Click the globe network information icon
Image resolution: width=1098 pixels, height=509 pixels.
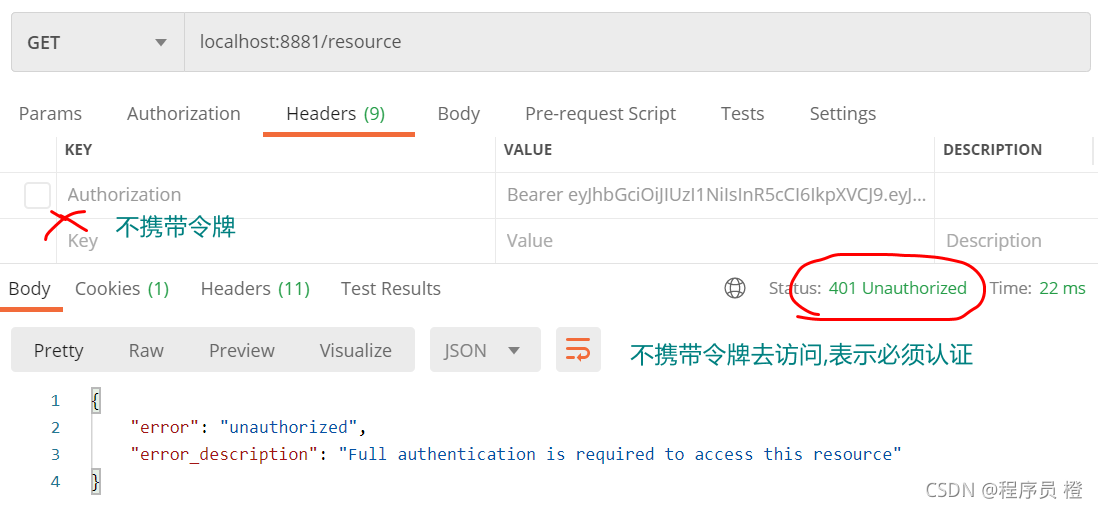(x=735, y=288)
